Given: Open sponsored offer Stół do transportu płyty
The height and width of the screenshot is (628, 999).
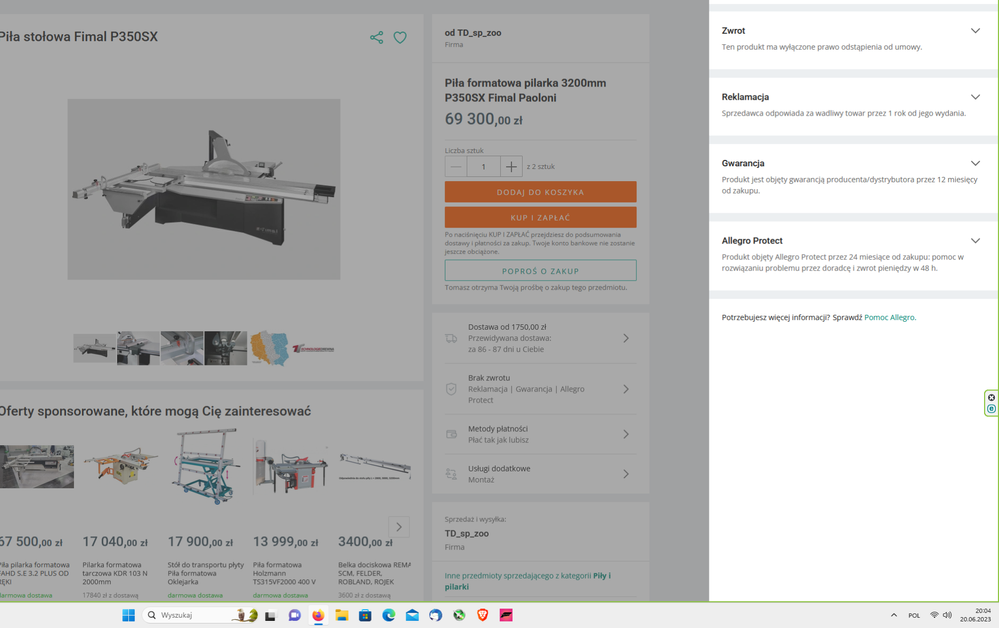Looking at the screenshot, I should pos(206,515).
